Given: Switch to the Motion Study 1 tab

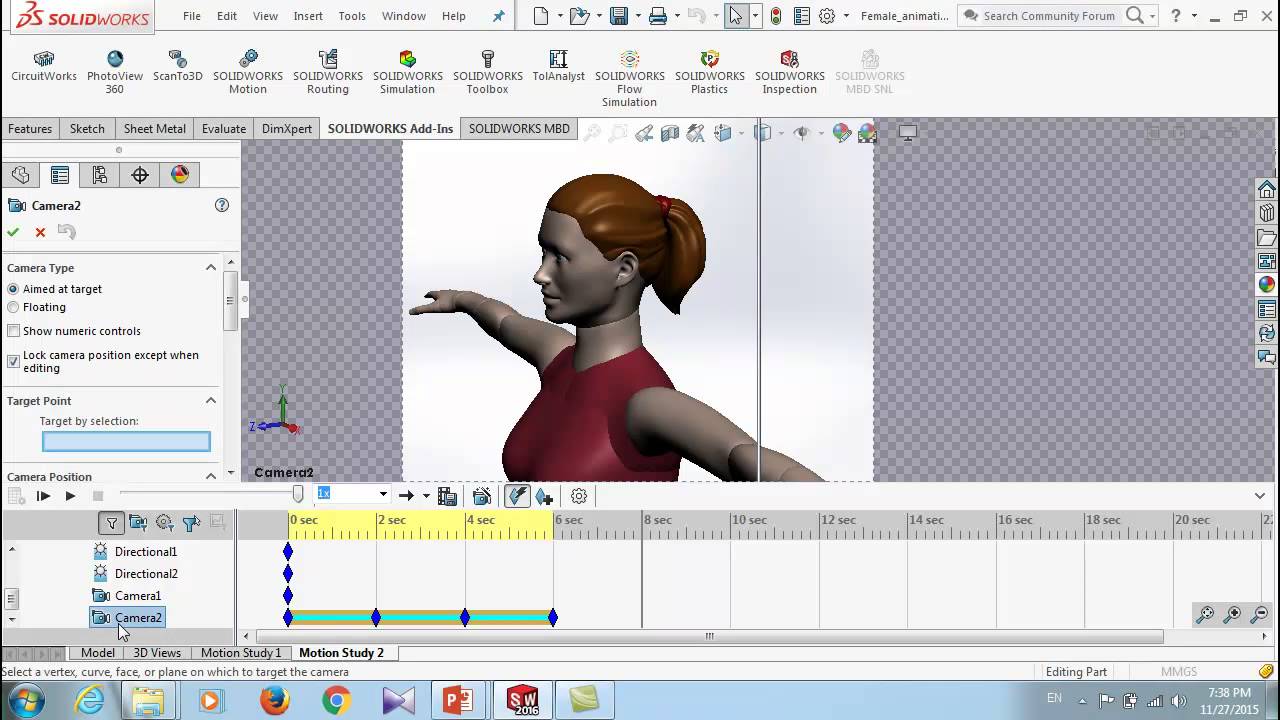Looking at the screenshot, I should [x=241, y=653].
